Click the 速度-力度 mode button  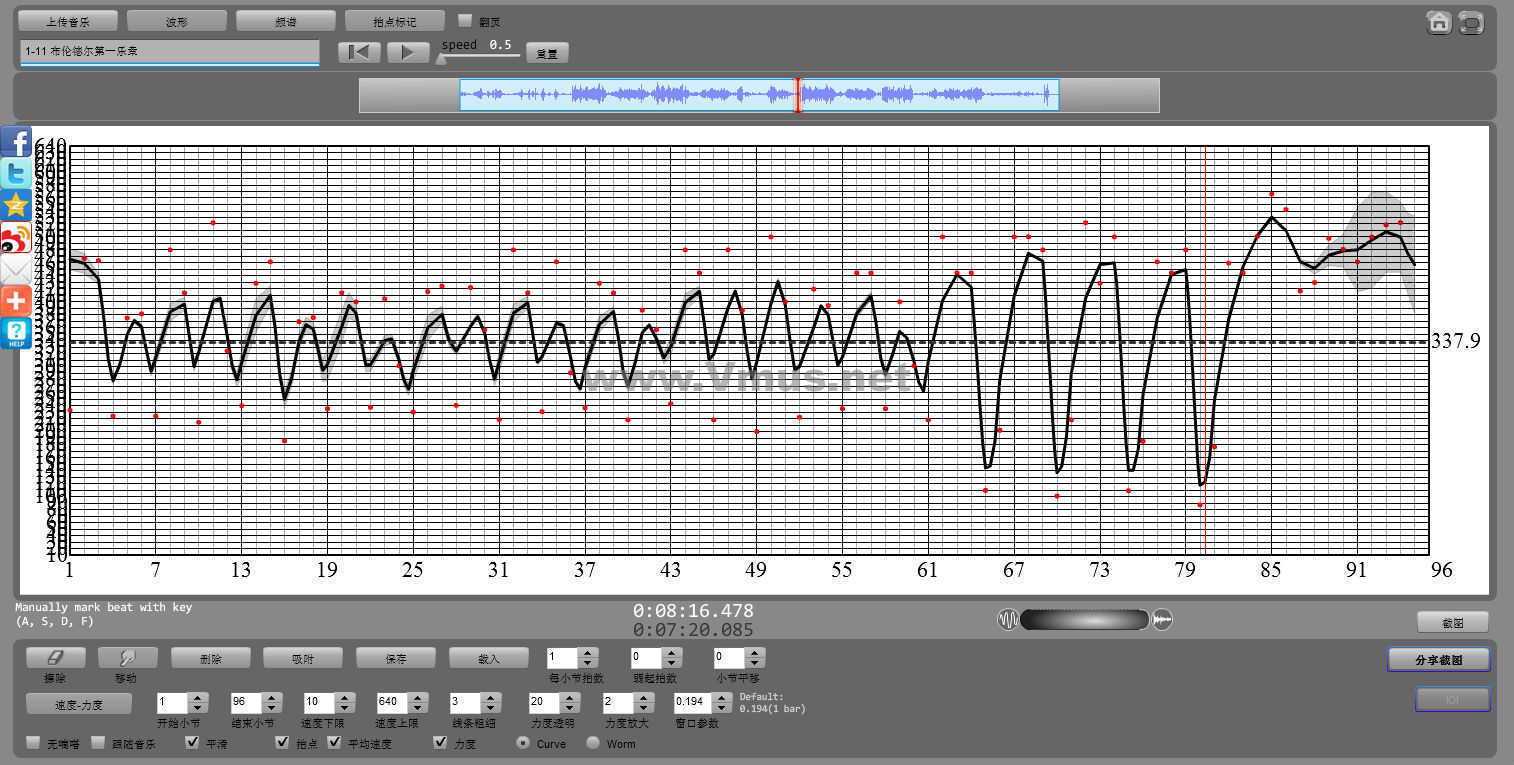coord(78,703)
